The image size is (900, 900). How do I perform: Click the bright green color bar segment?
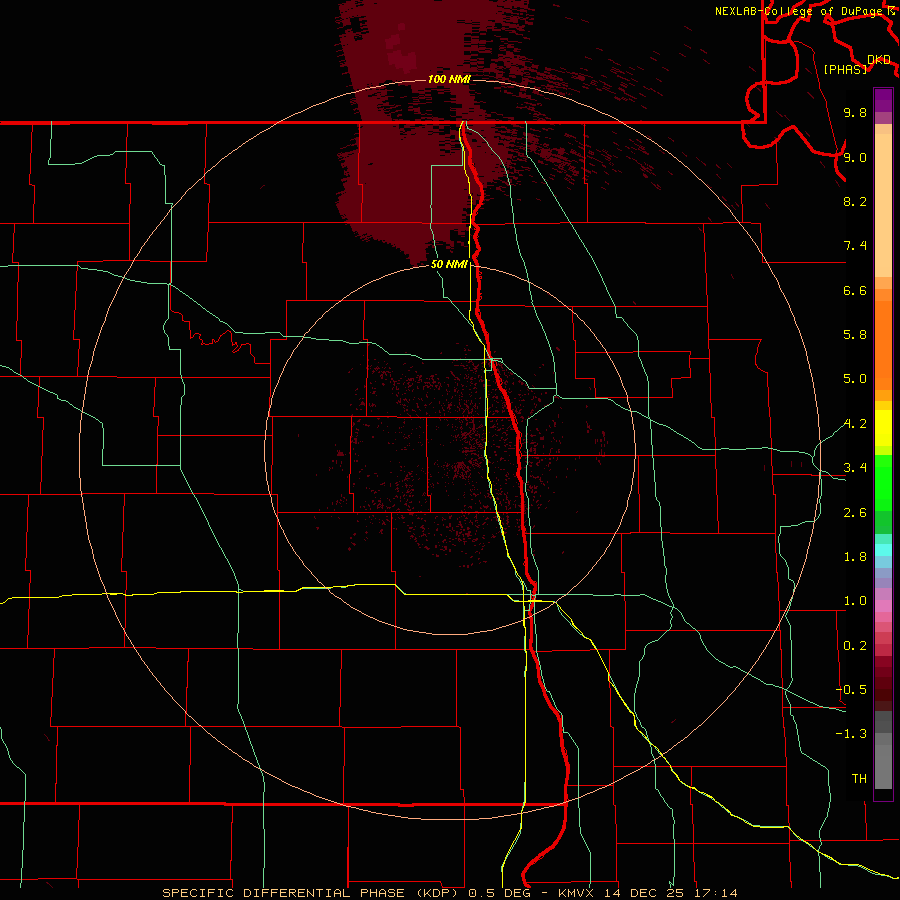[x=883, y=481]
